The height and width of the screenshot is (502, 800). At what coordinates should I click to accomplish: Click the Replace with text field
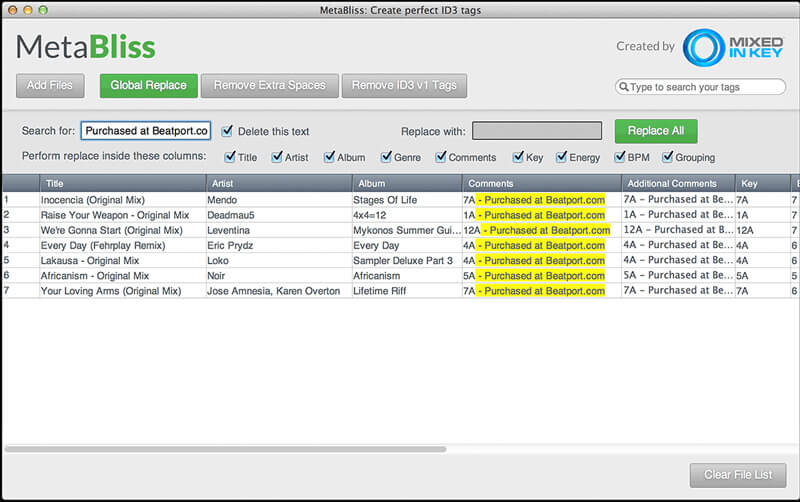(x=537, y=131)
